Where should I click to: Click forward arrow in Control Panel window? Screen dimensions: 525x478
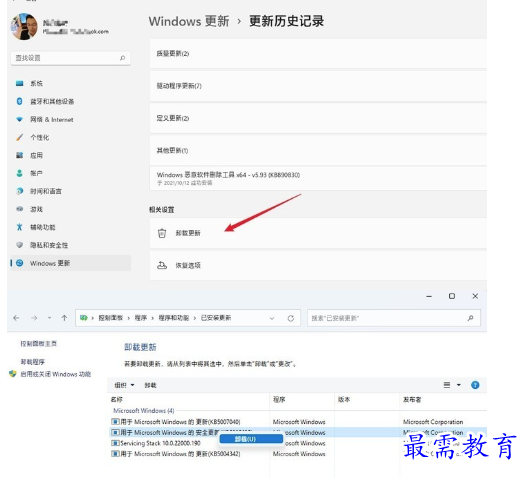tap(34, 318)
